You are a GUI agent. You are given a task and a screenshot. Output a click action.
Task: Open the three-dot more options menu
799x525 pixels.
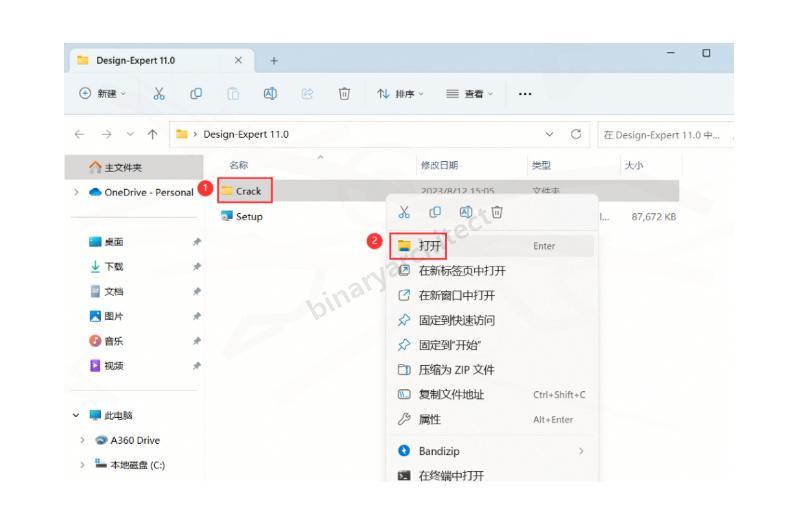pyautogui.click(x=525, y=94)
